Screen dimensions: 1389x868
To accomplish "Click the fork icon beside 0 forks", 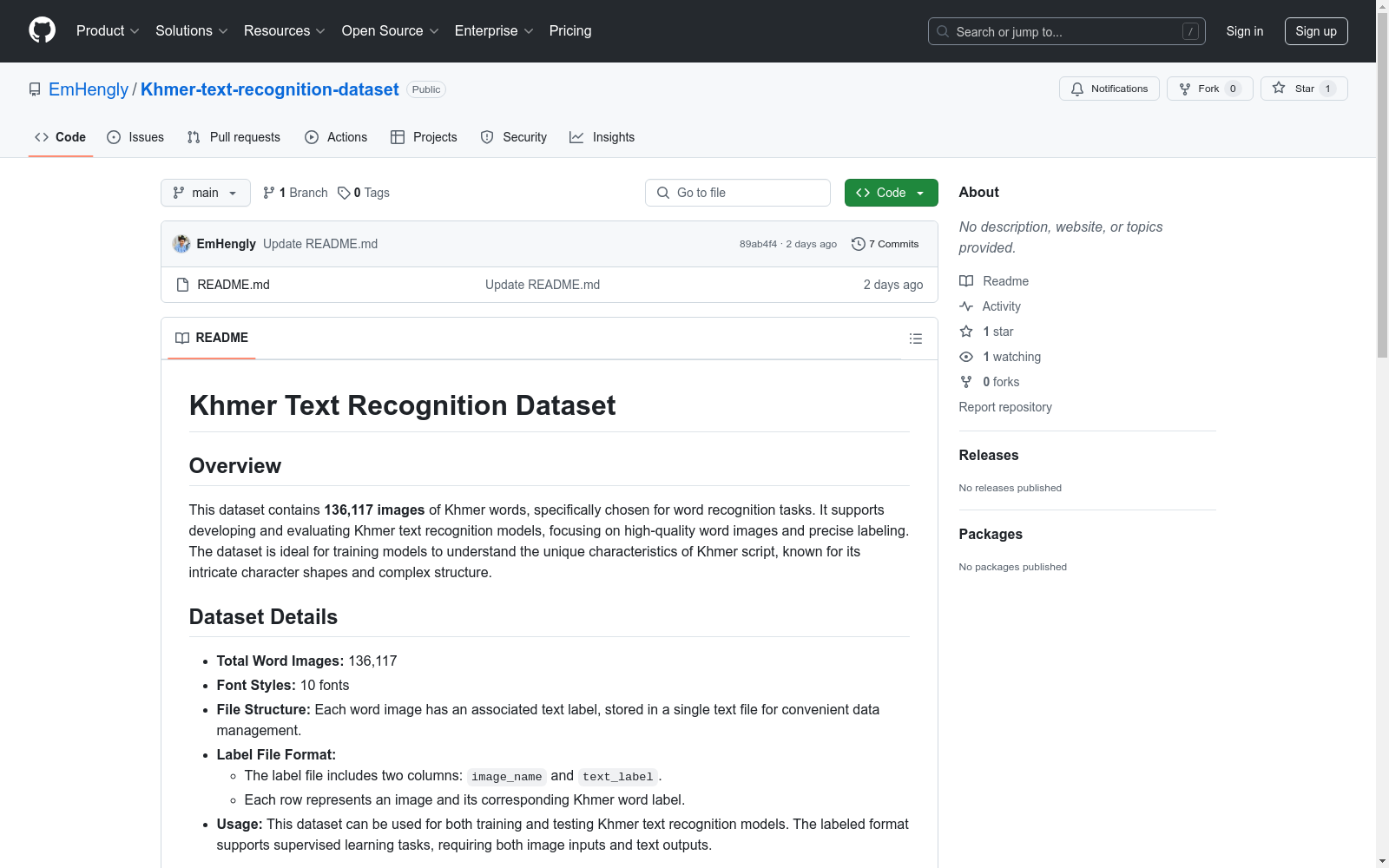I will tap(966, 382).
